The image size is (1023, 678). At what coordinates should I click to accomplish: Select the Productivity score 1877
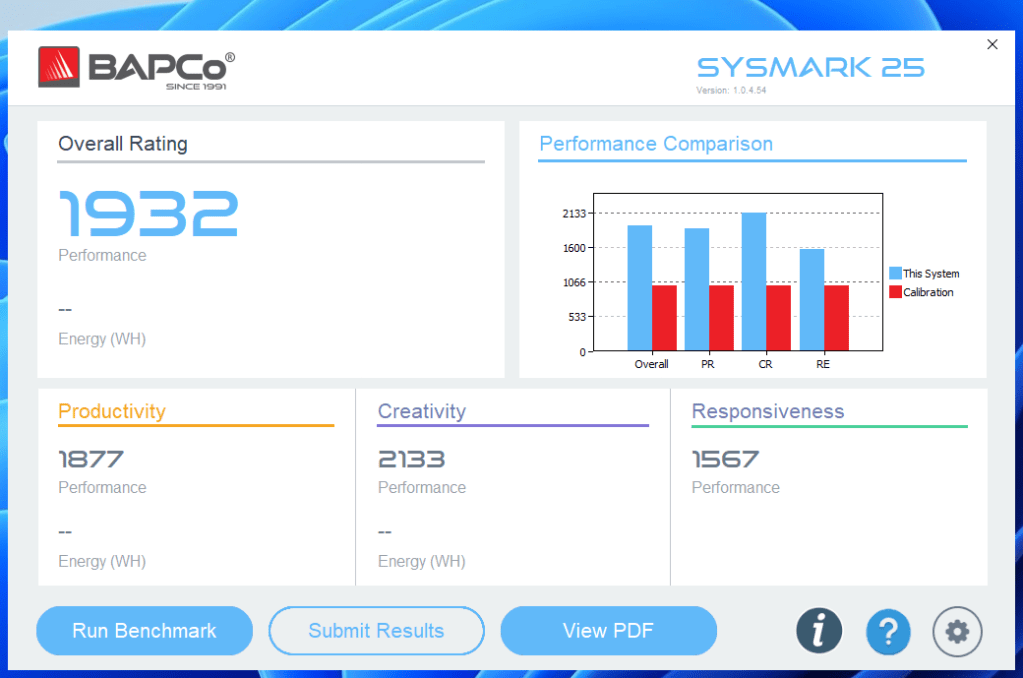coord(90,459)
